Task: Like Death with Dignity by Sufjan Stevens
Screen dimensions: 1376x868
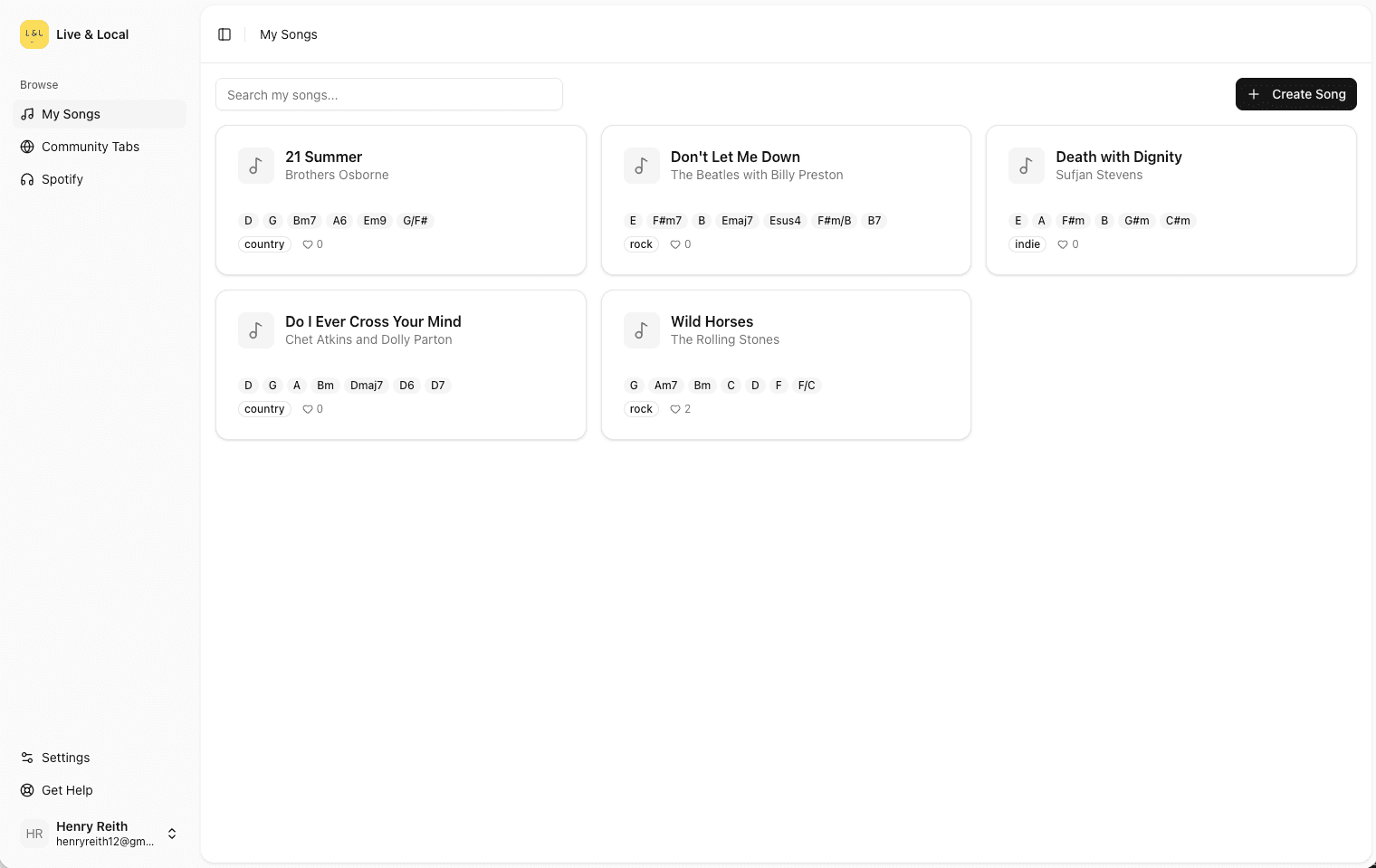Action: pos(1061,244)
